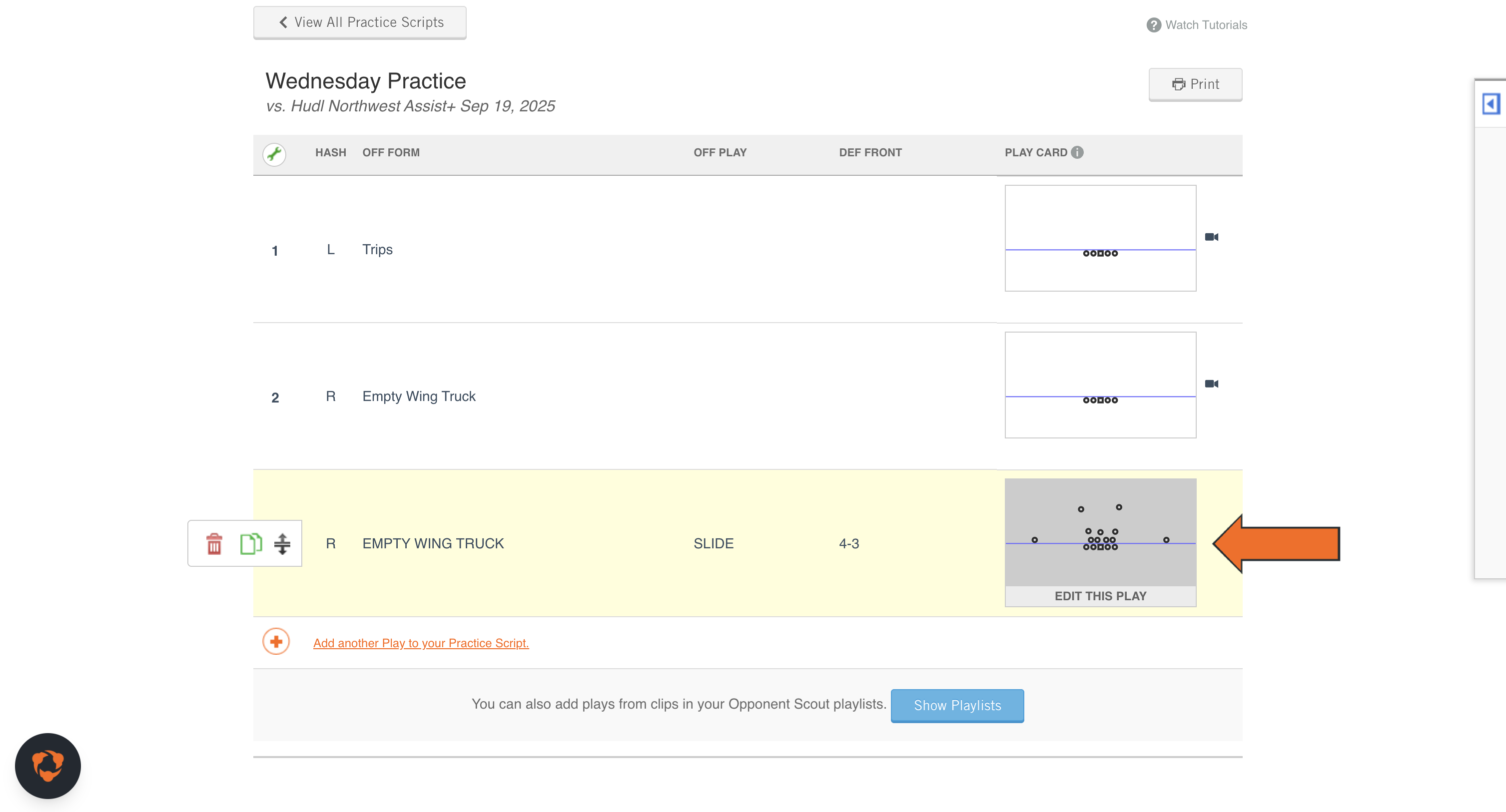Screen dimensions: 1506x812
Task: Delete play with the red trash icon
Action: pyautogui.click(x=214, y=543)
